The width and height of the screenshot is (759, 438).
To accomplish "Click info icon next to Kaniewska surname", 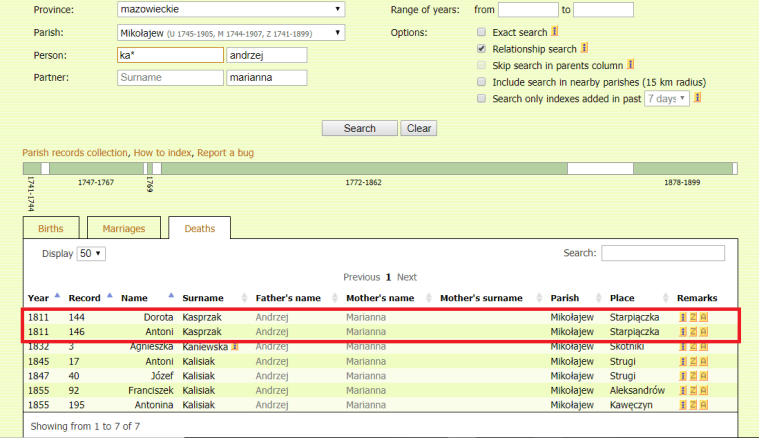I will 234,346.
